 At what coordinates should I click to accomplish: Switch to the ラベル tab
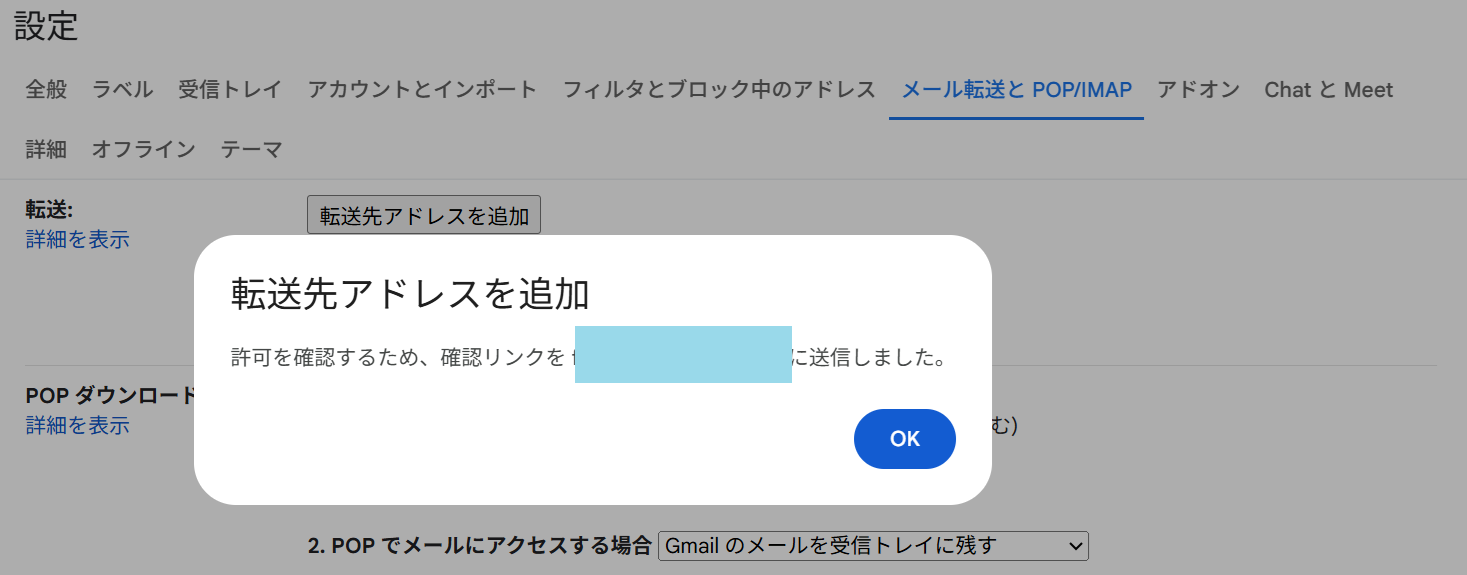point(122,90)
